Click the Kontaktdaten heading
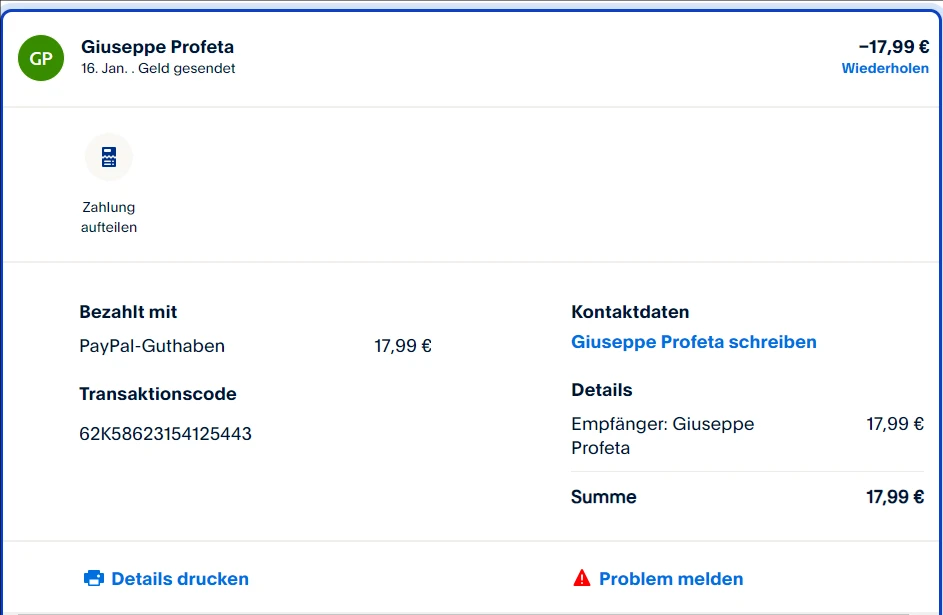The image size is (943, 615). click(630, 312)
